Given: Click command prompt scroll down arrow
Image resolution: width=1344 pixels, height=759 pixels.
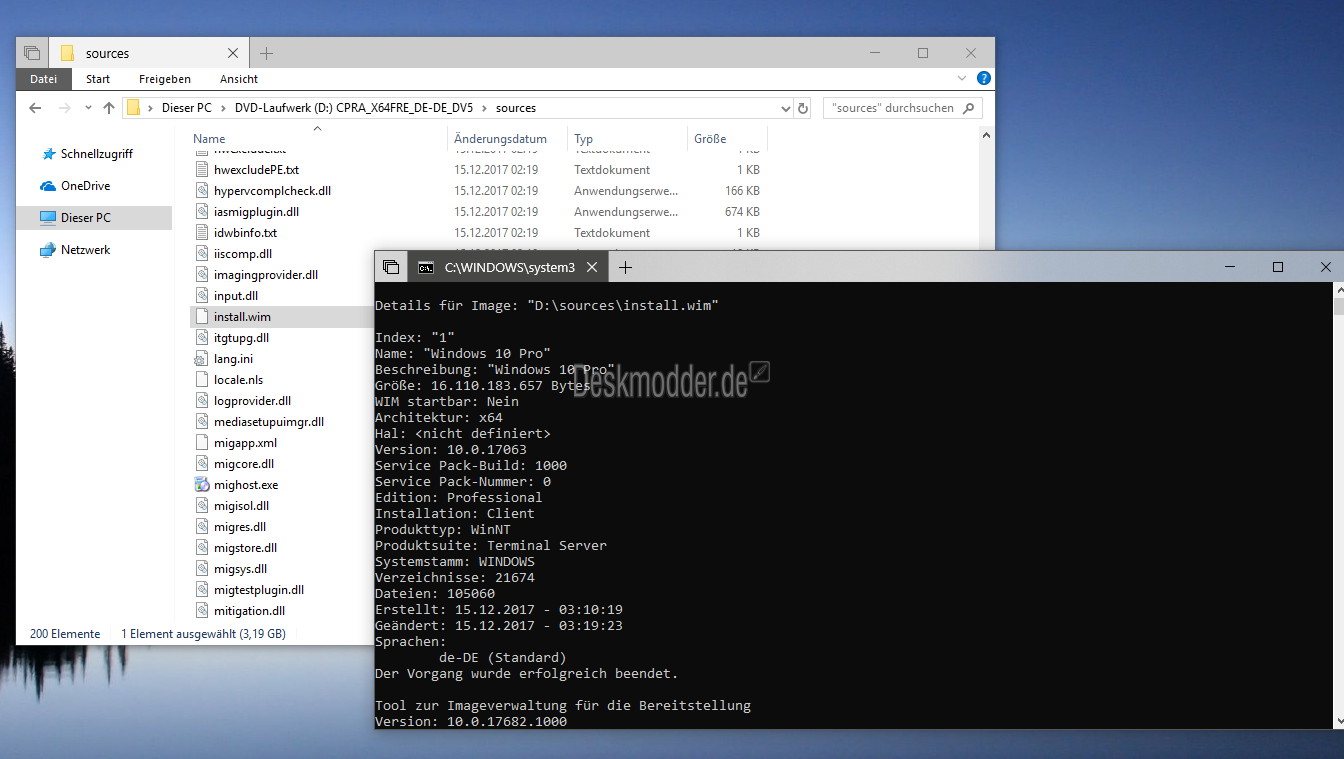Looking at the screenshot, I should tap(1338, 721).
